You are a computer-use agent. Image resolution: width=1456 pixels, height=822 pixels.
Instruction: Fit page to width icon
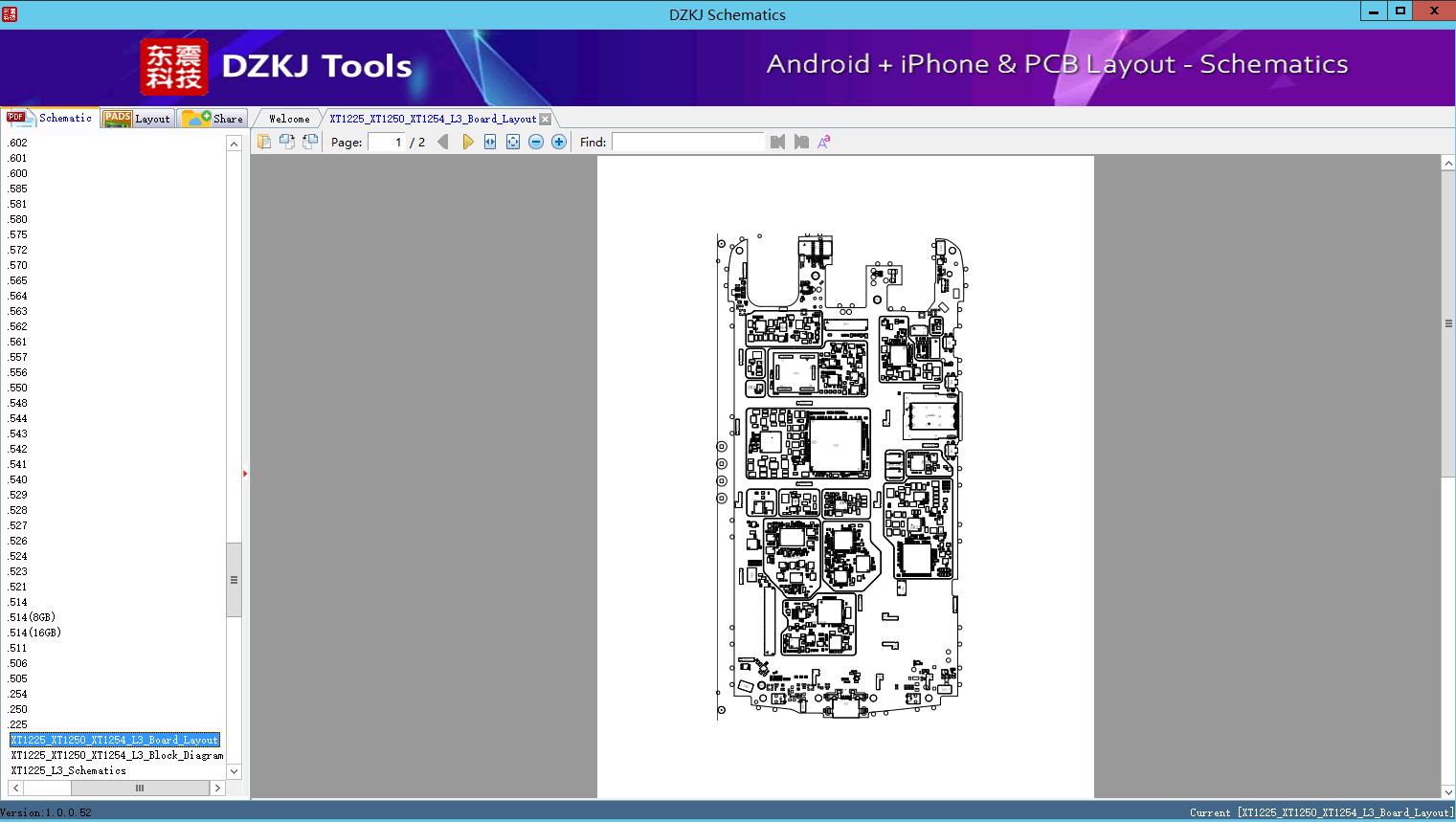(x=490, y=142)
